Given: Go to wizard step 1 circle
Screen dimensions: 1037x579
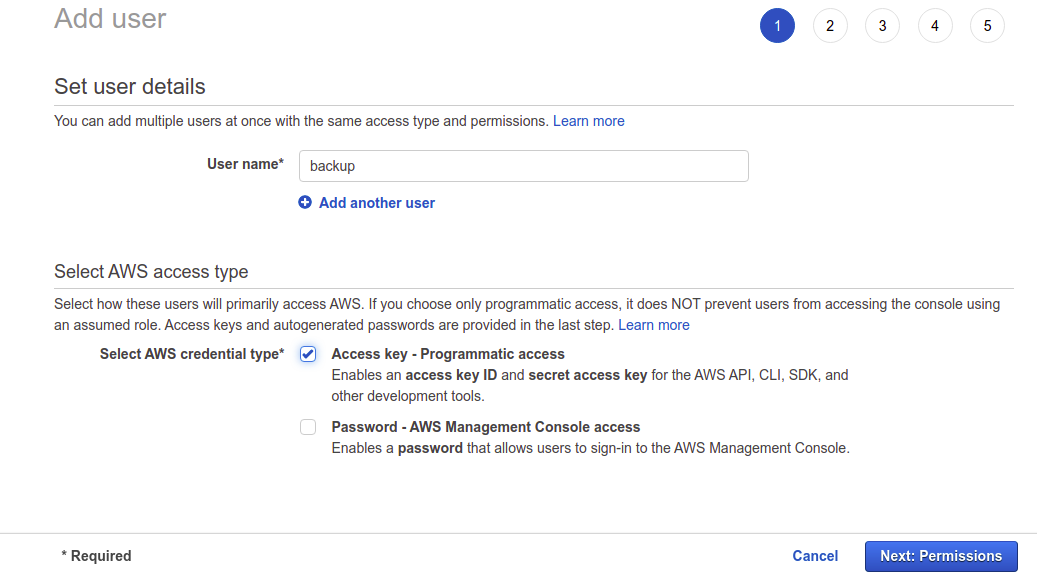Looking at the screenshot, I should [x=777, y=26].
